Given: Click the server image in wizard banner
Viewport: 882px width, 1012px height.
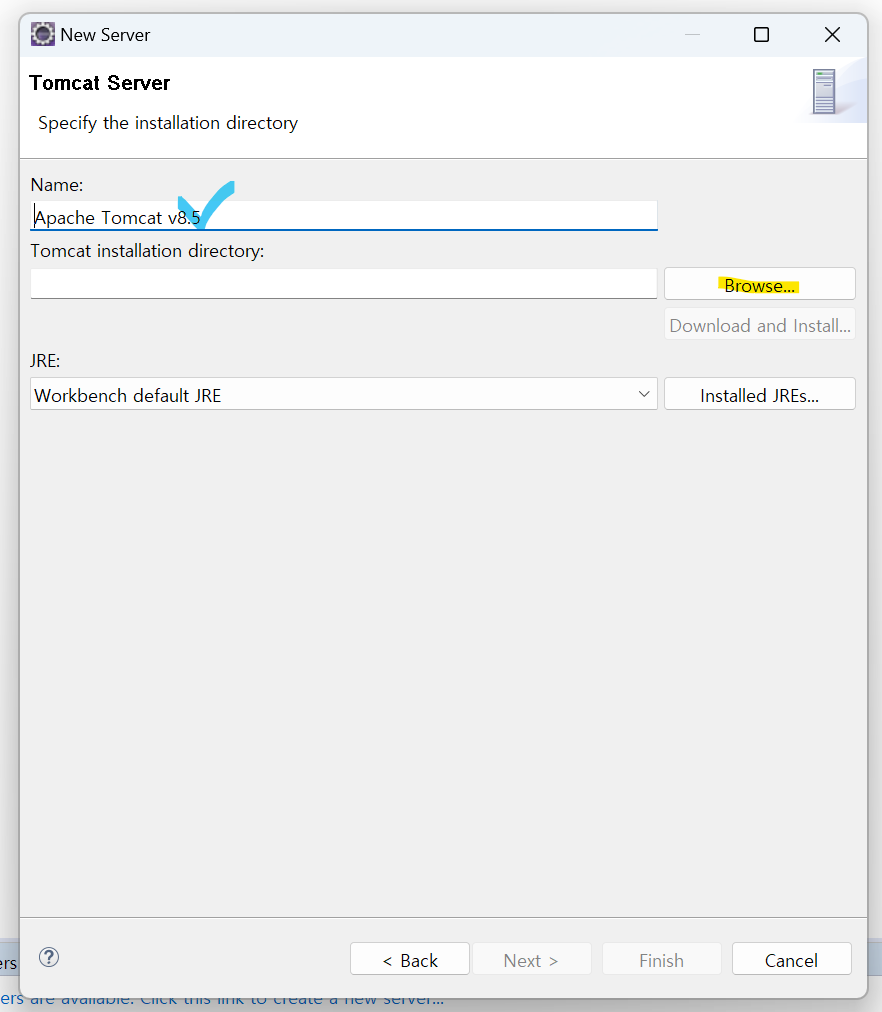Looking at the screenshot, I should [x=824, y=92].
